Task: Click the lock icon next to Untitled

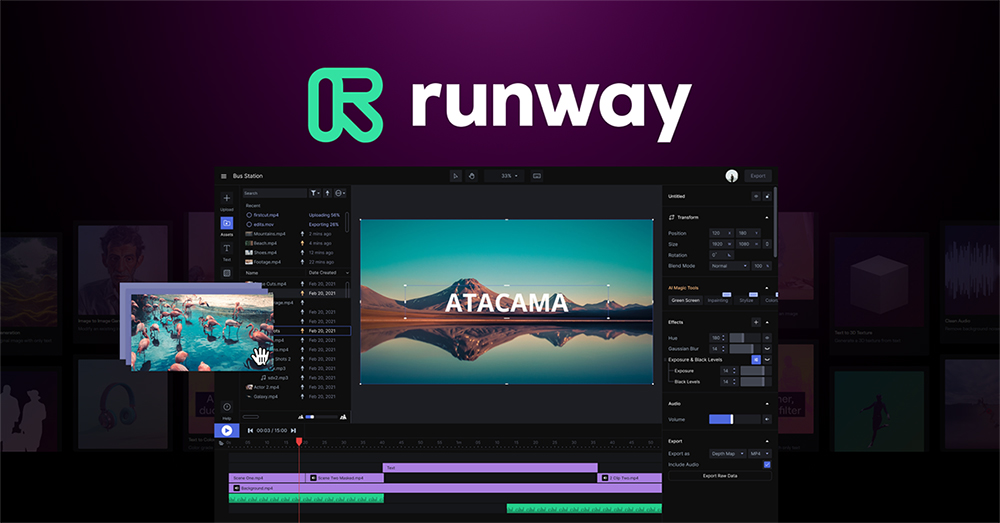Action: [x=767, y=196]
